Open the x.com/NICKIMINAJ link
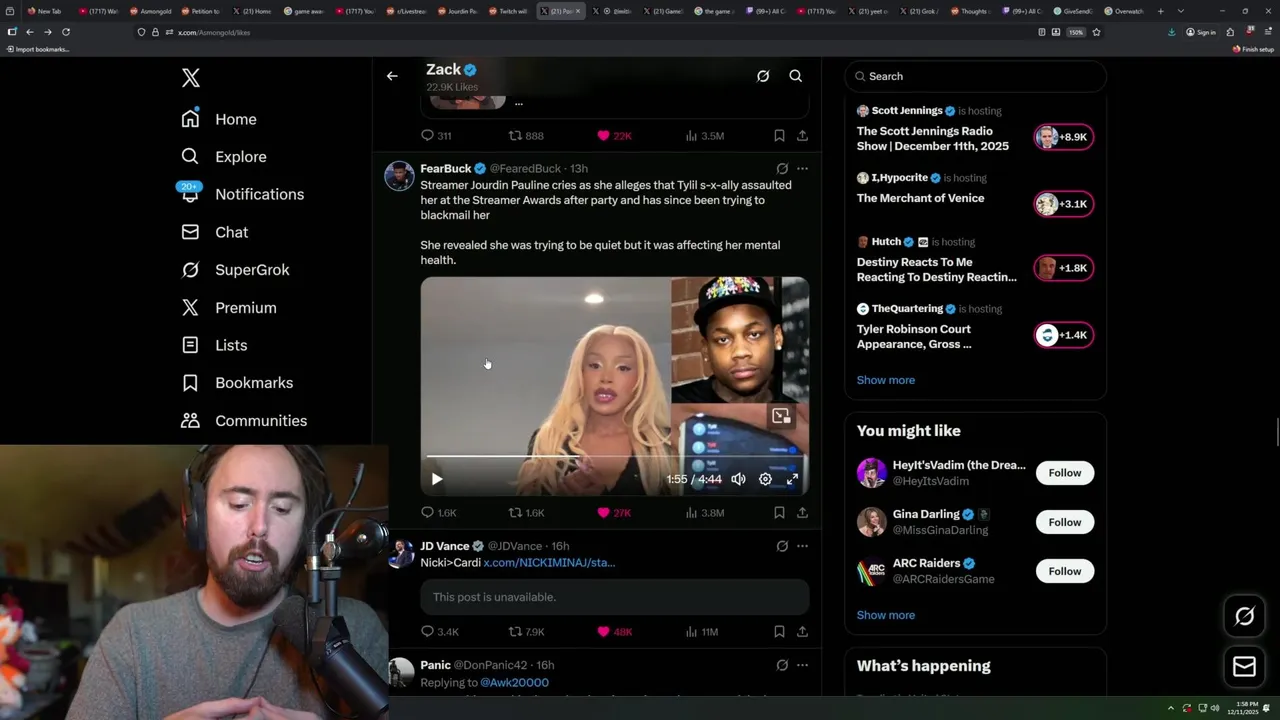This screenshot has width=1280, height=720. tap(549, 563)
